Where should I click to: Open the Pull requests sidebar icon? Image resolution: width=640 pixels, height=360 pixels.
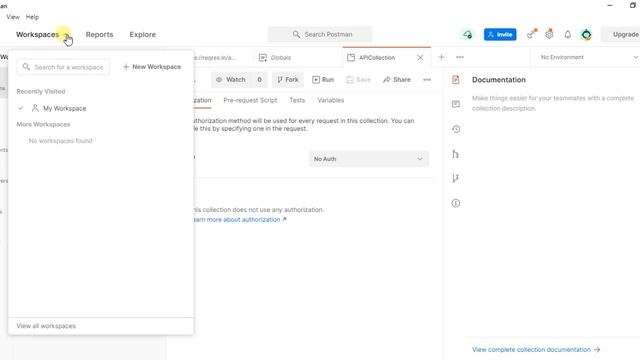coord(456,154)
